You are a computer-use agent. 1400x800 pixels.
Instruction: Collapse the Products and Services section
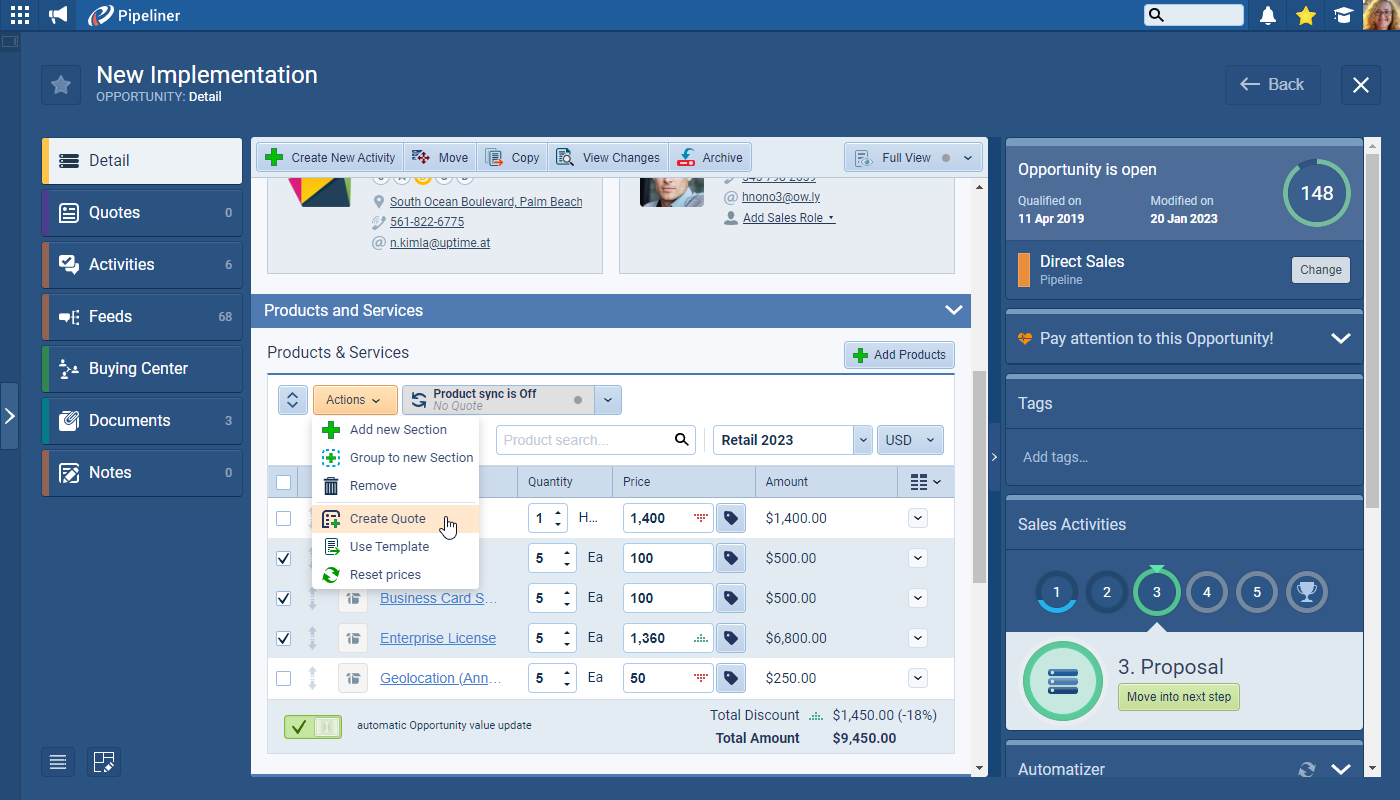tap(953, 310)
